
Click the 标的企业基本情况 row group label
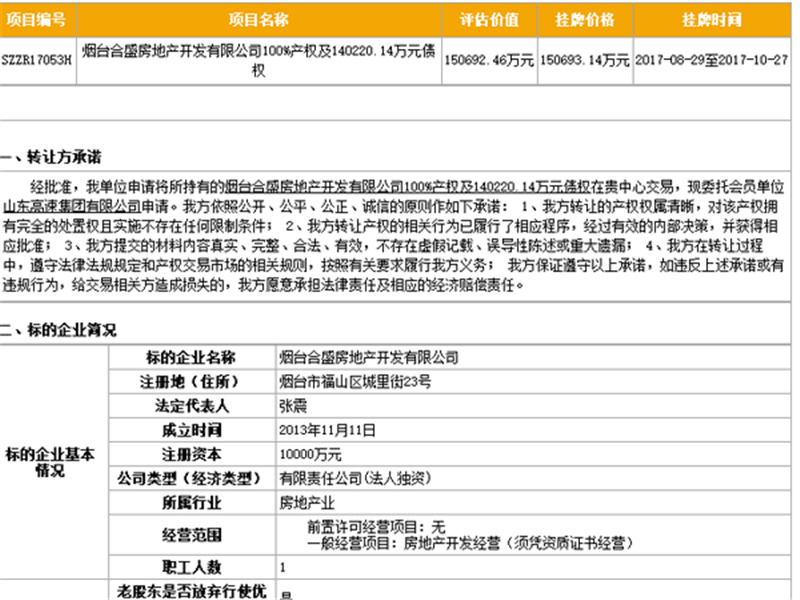[50, 462]
